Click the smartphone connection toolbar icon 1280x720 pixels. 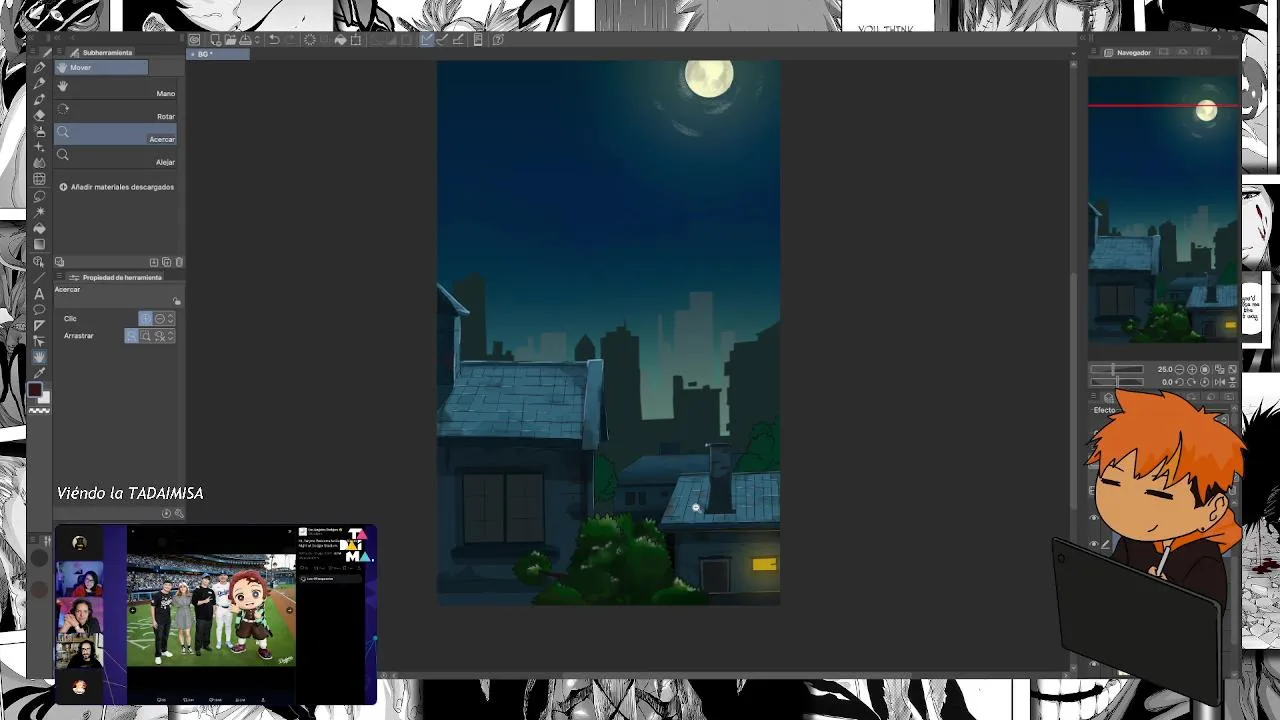click(x=478, y=40)
